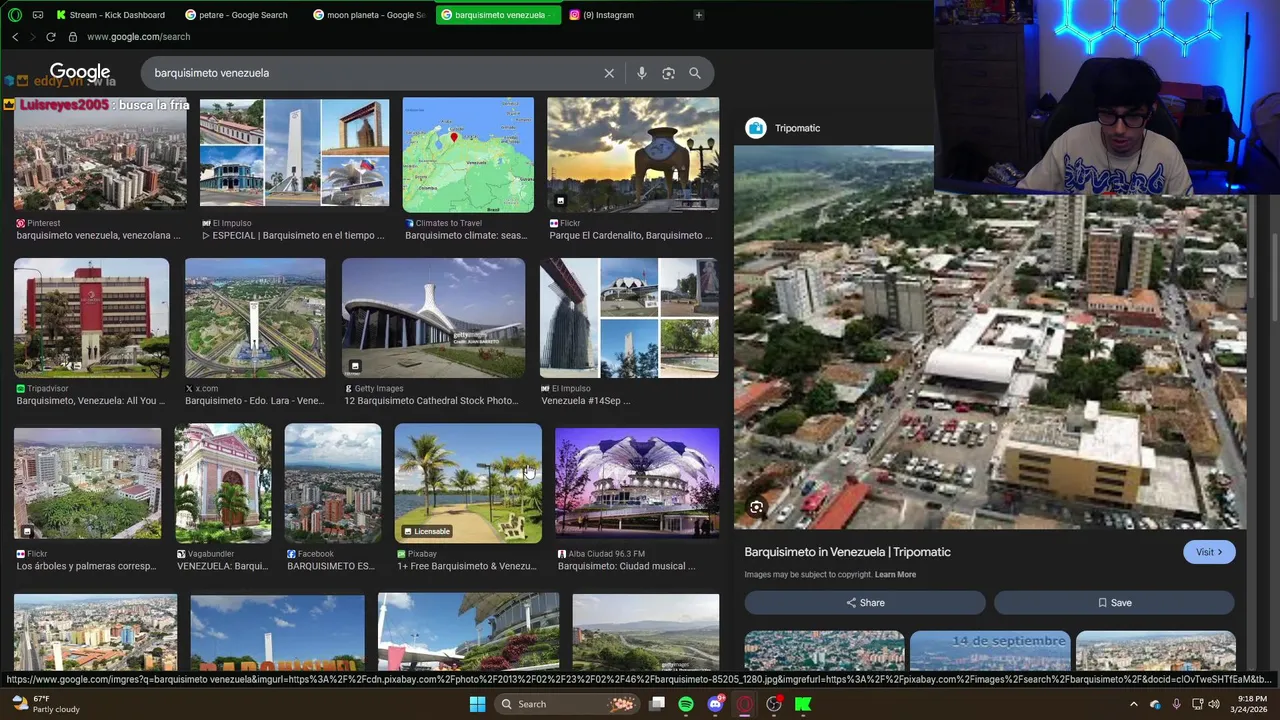The image size is (1280, 720).
Task: Click the Licensable badge on the Pixabay image
Action: pyautogui.click(x=426, y=531)
